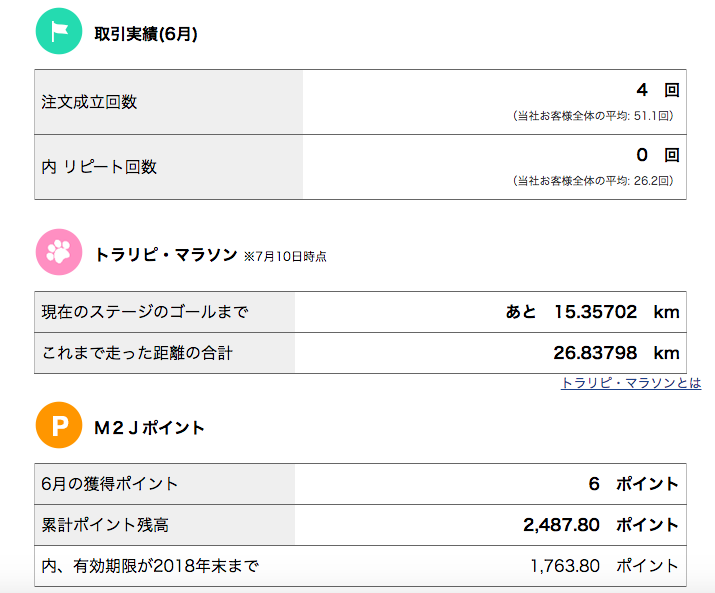
Task: Click the 1,763.80 ポイント expiring value
Action: tap(605, 566)
